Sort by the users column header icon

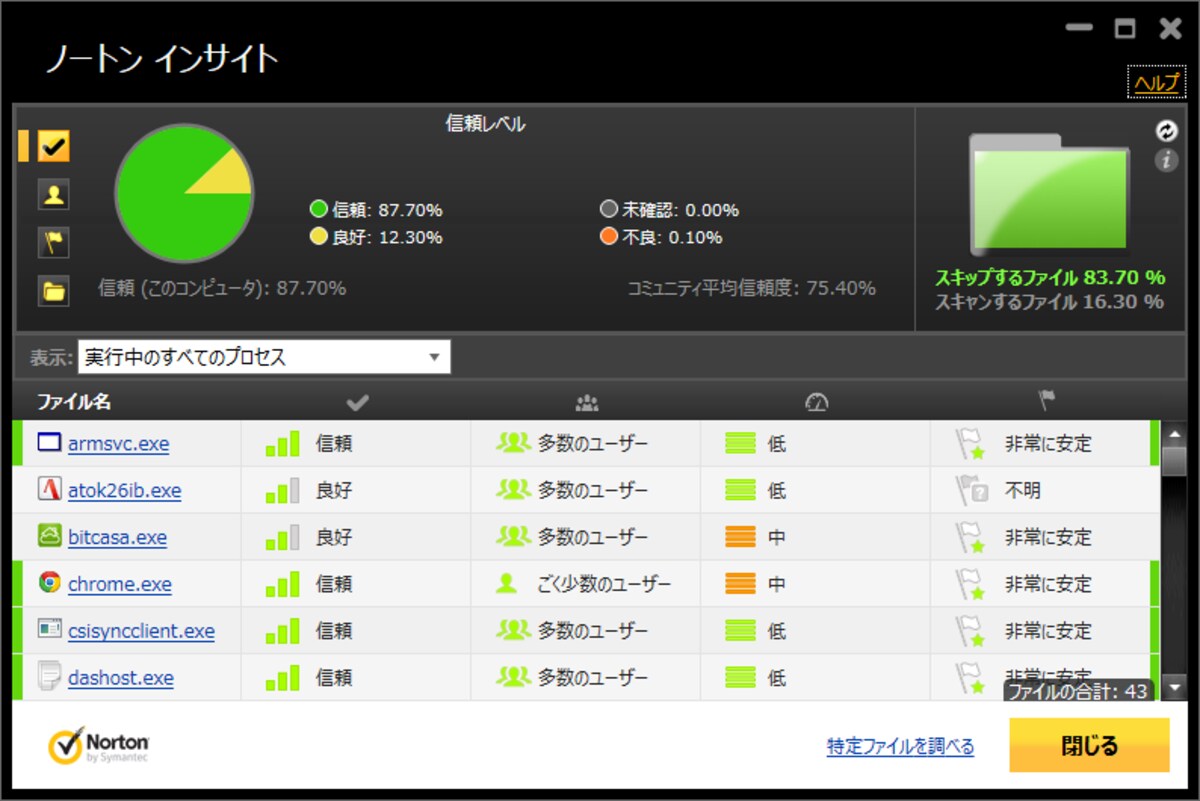click(x=587, y=403)
